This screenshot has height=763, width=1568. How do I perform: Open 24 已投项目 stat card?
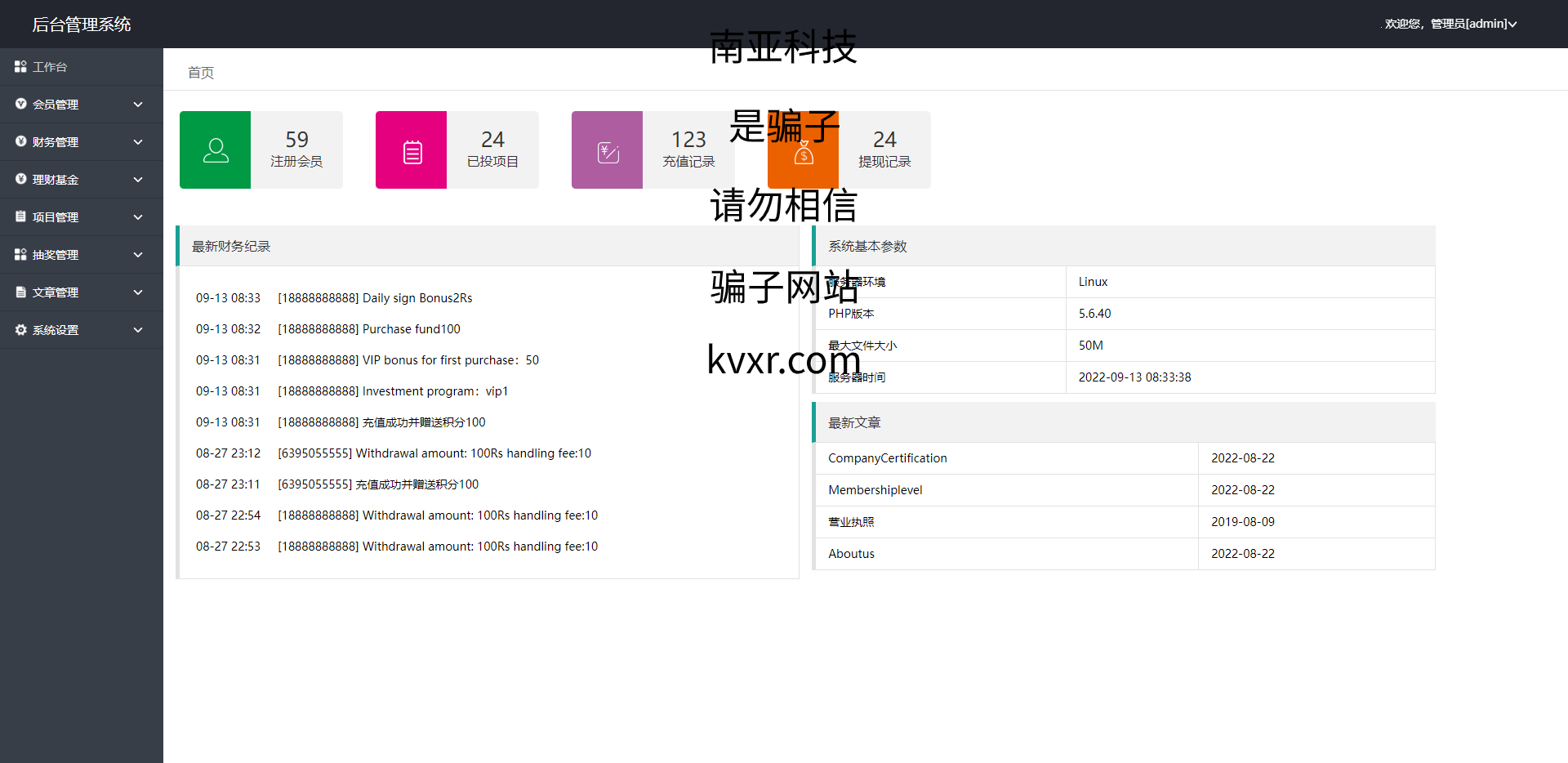tap(457, 150)
